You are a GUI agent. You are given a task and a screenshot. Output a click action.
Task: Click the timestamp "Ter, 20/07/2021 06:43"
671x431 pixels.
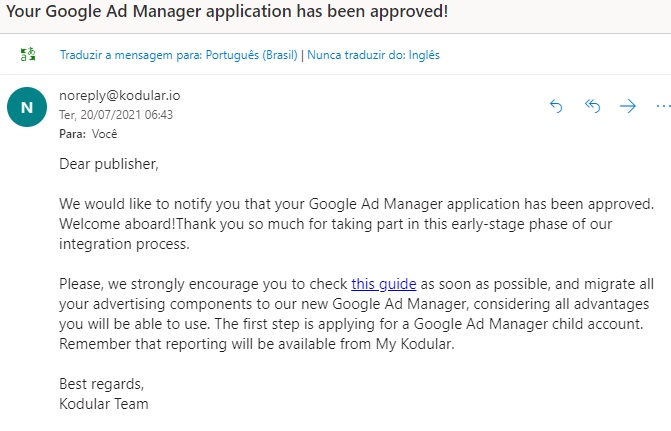tap(116, 115)
